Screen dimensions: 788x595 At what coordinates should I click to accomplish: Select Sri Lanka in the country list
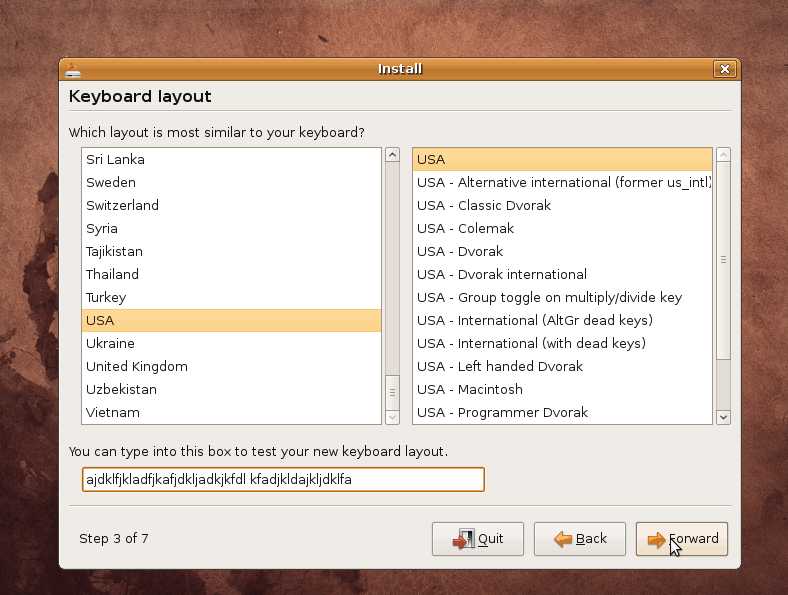tap(115, 159)
